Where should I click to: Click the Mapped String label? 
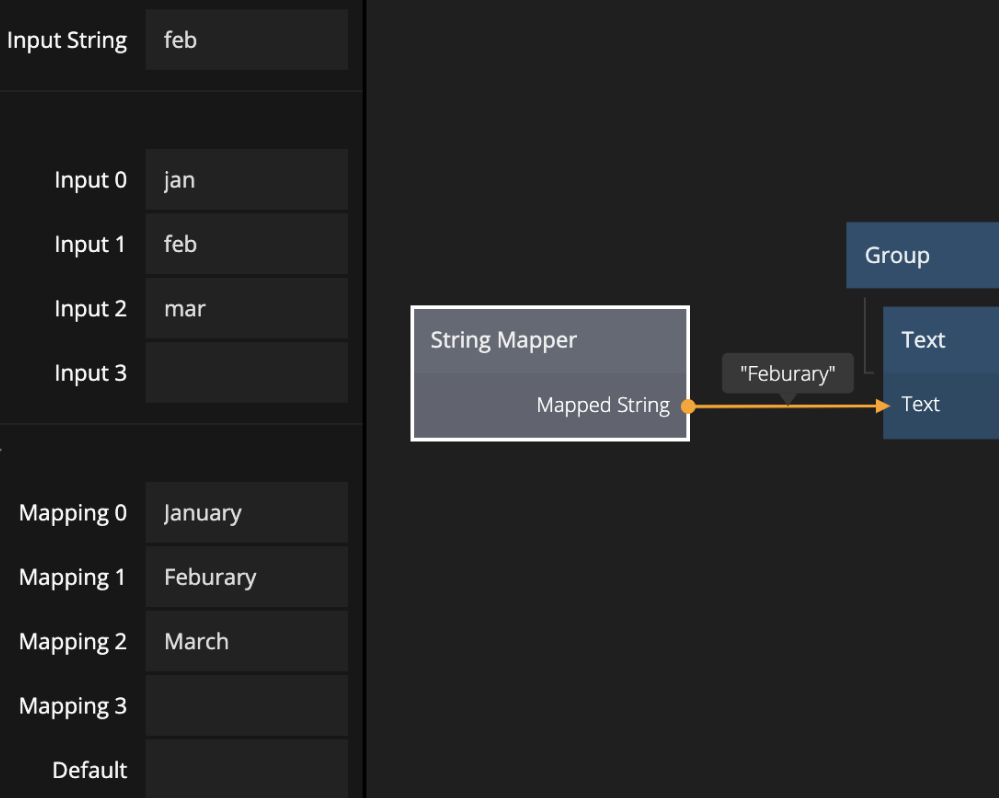(x=603, y=405)
